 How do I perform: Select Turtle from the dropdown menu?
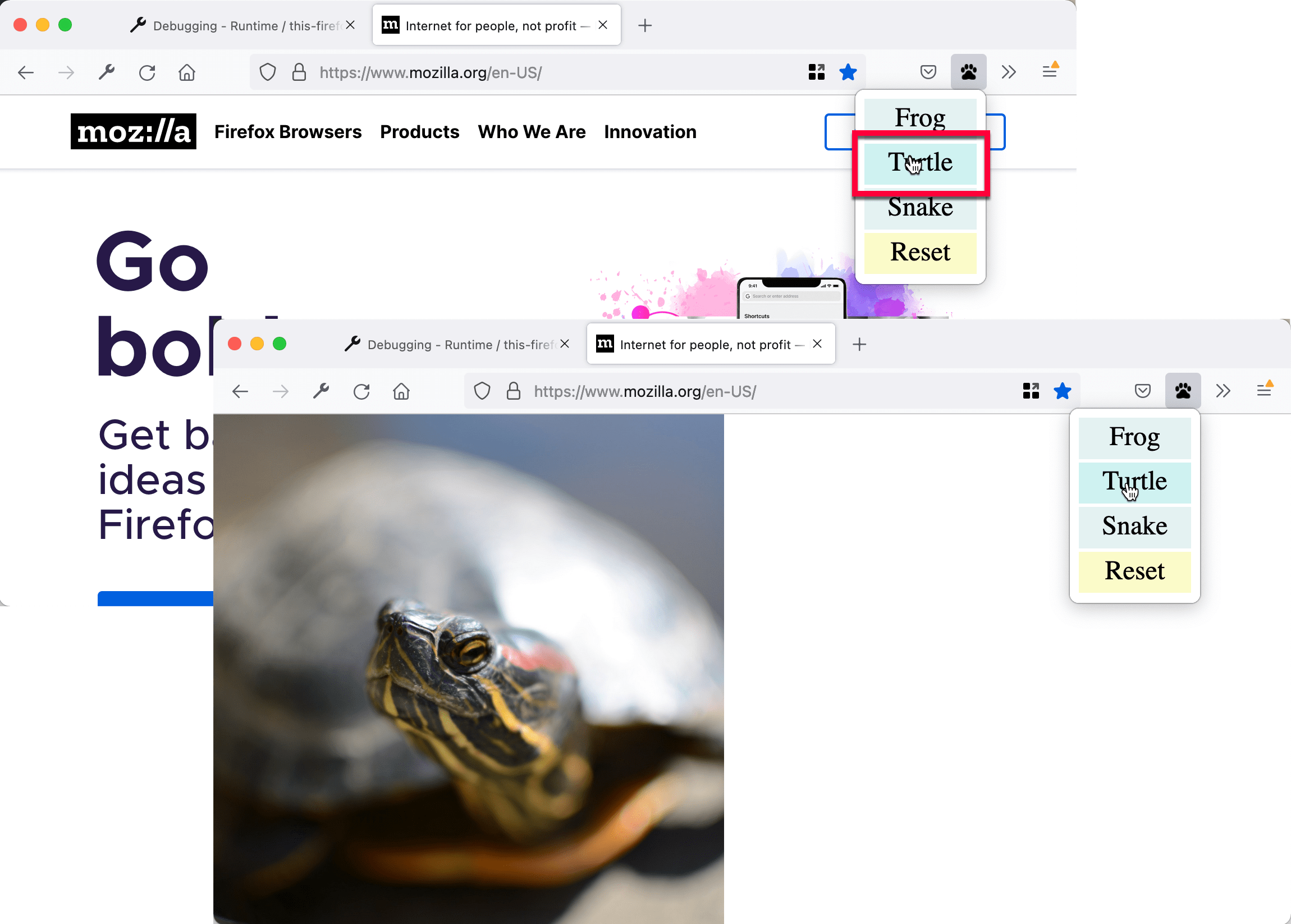pos(920,162)
